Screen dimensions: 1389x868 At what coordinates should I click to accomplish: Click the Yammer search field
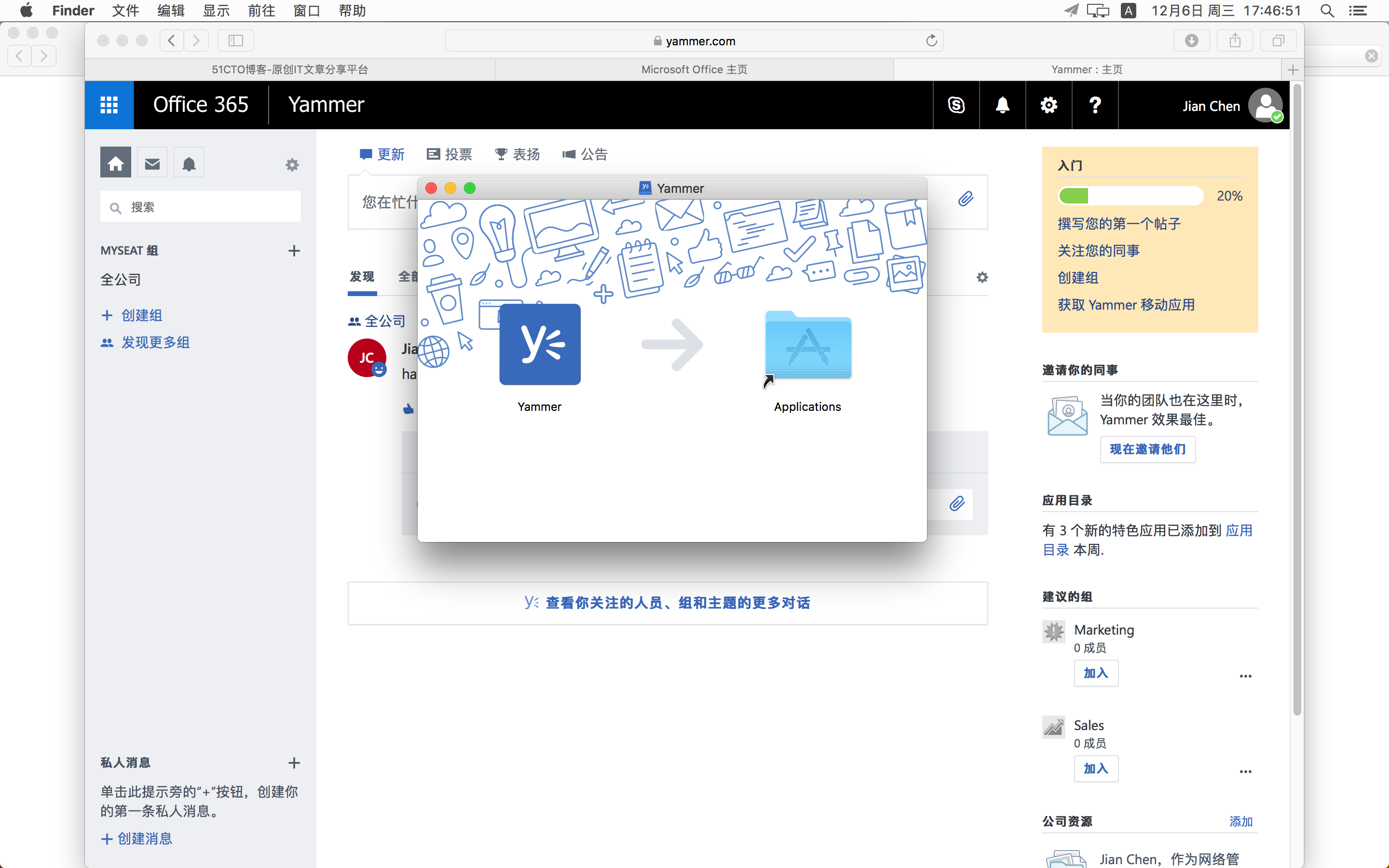coord(200,207)
